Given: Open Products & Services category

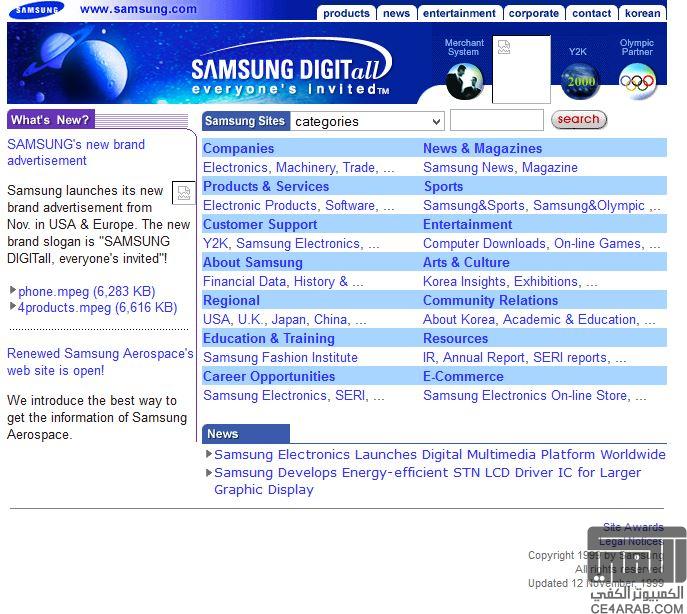Looking at the screenshot, I should pyautogui.click(x=266, y=186).
